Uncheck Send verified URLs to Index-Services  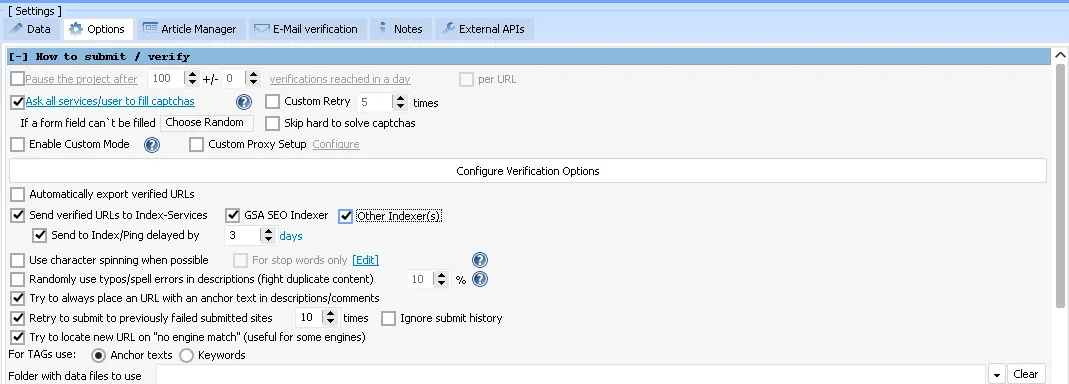18,216
